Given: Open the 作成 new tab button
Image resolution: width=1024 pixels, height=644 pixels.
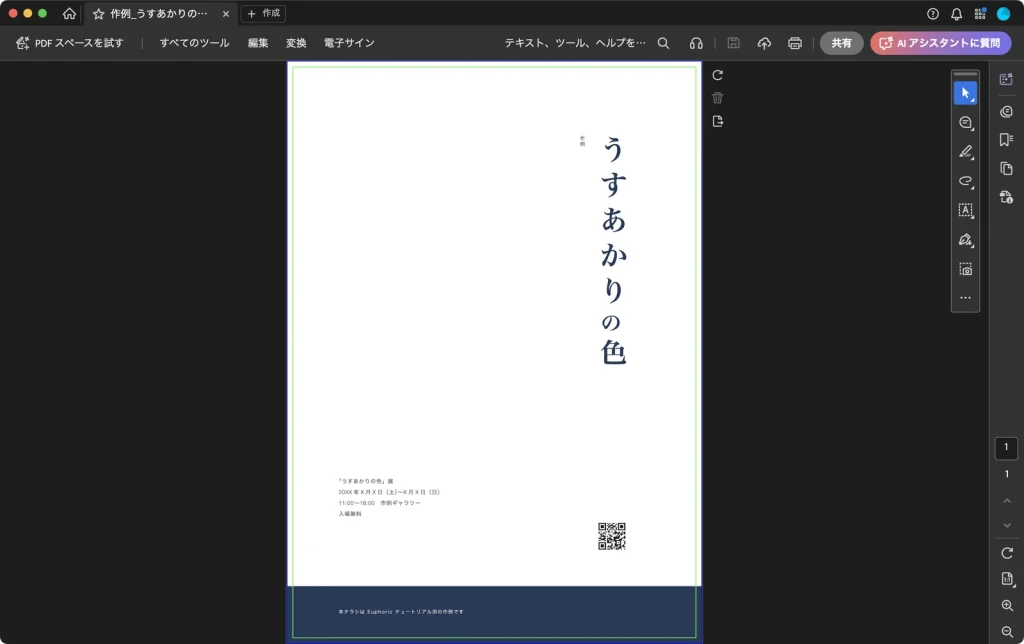Looking at the screenshot, I should (264, 13).
